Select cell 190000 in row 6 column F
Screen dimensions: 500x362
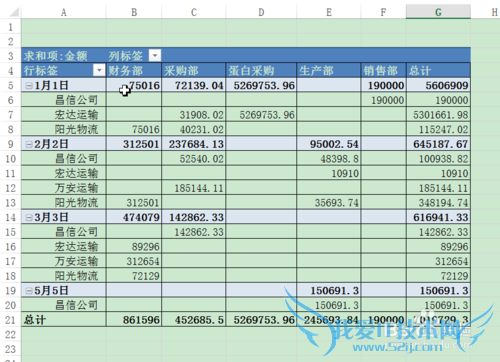point(383,100)
